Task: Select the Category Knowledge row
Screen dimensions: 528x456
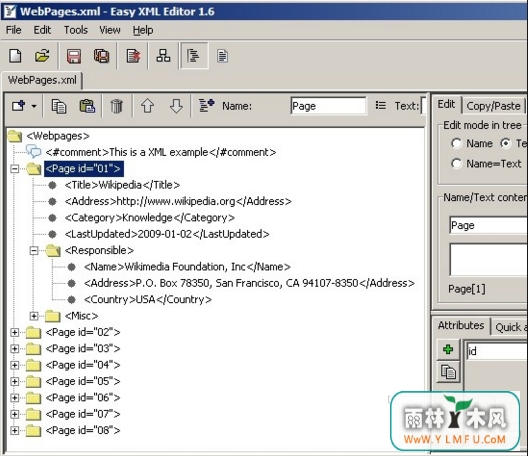Action: coord(150,218)
